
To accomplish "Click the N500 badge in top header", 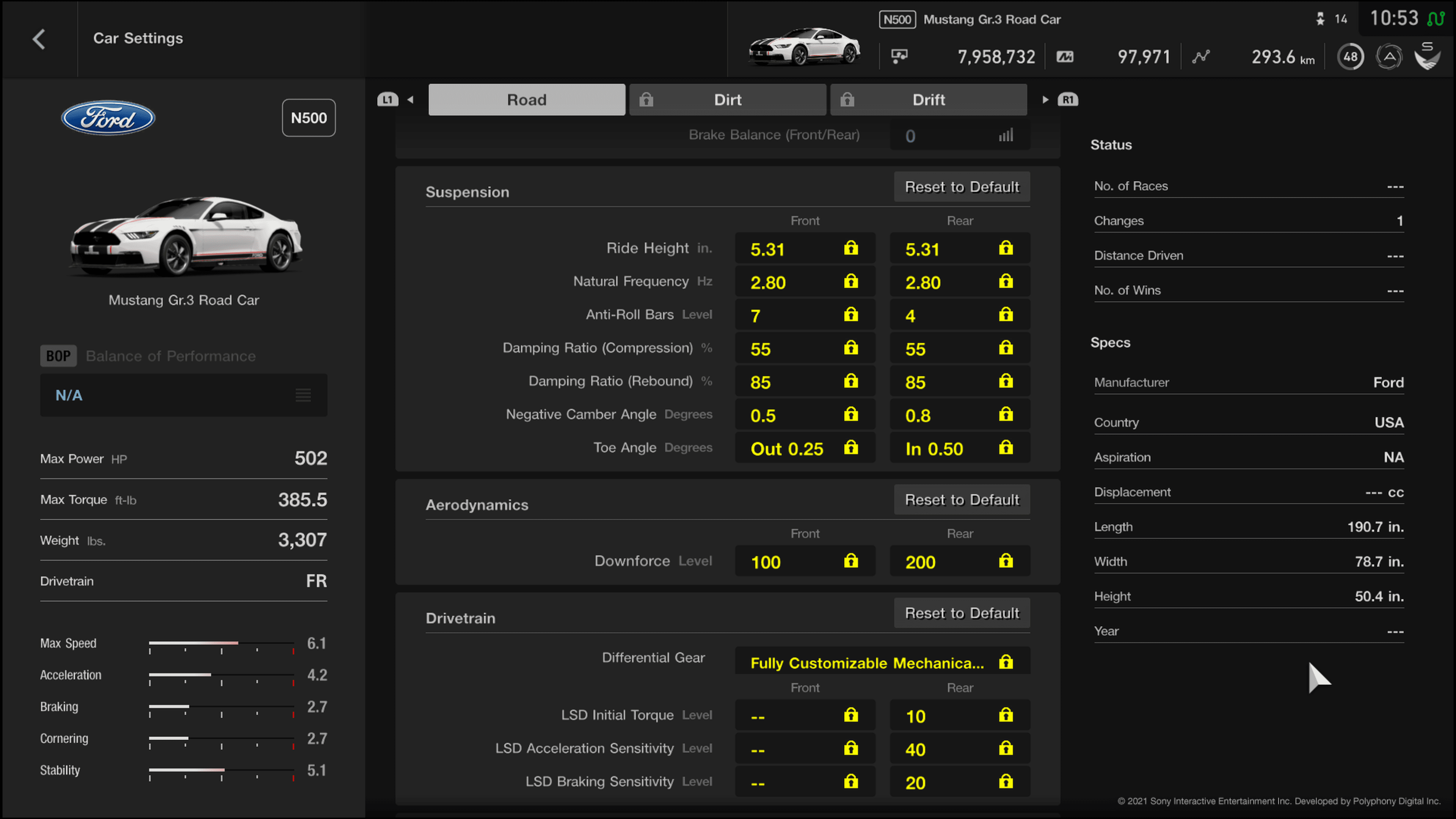I will (897, 19).
